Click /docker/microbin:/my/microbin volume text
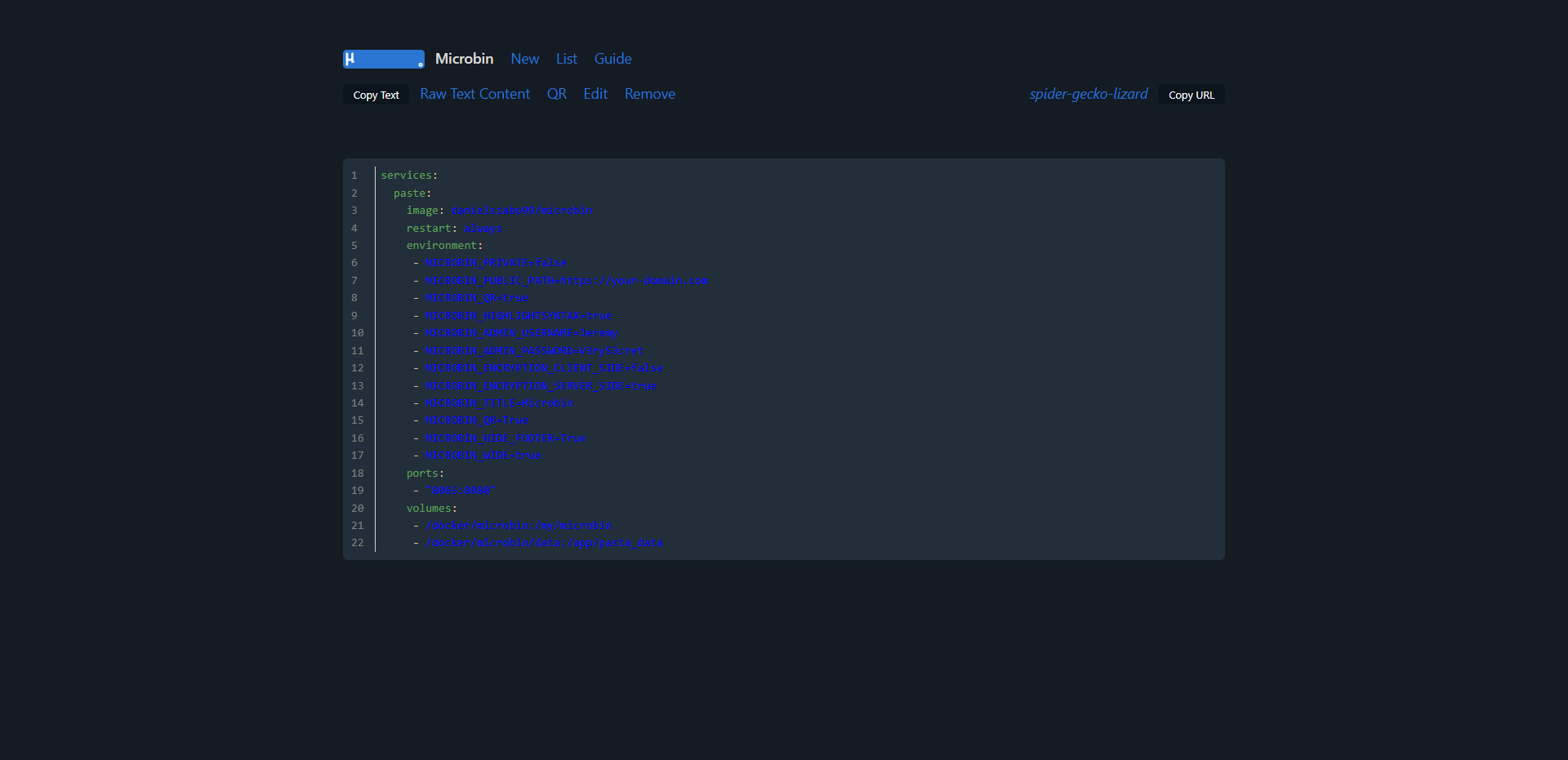Image resolution: width=1568 pixels, height=760 pixels. (518, 526)
